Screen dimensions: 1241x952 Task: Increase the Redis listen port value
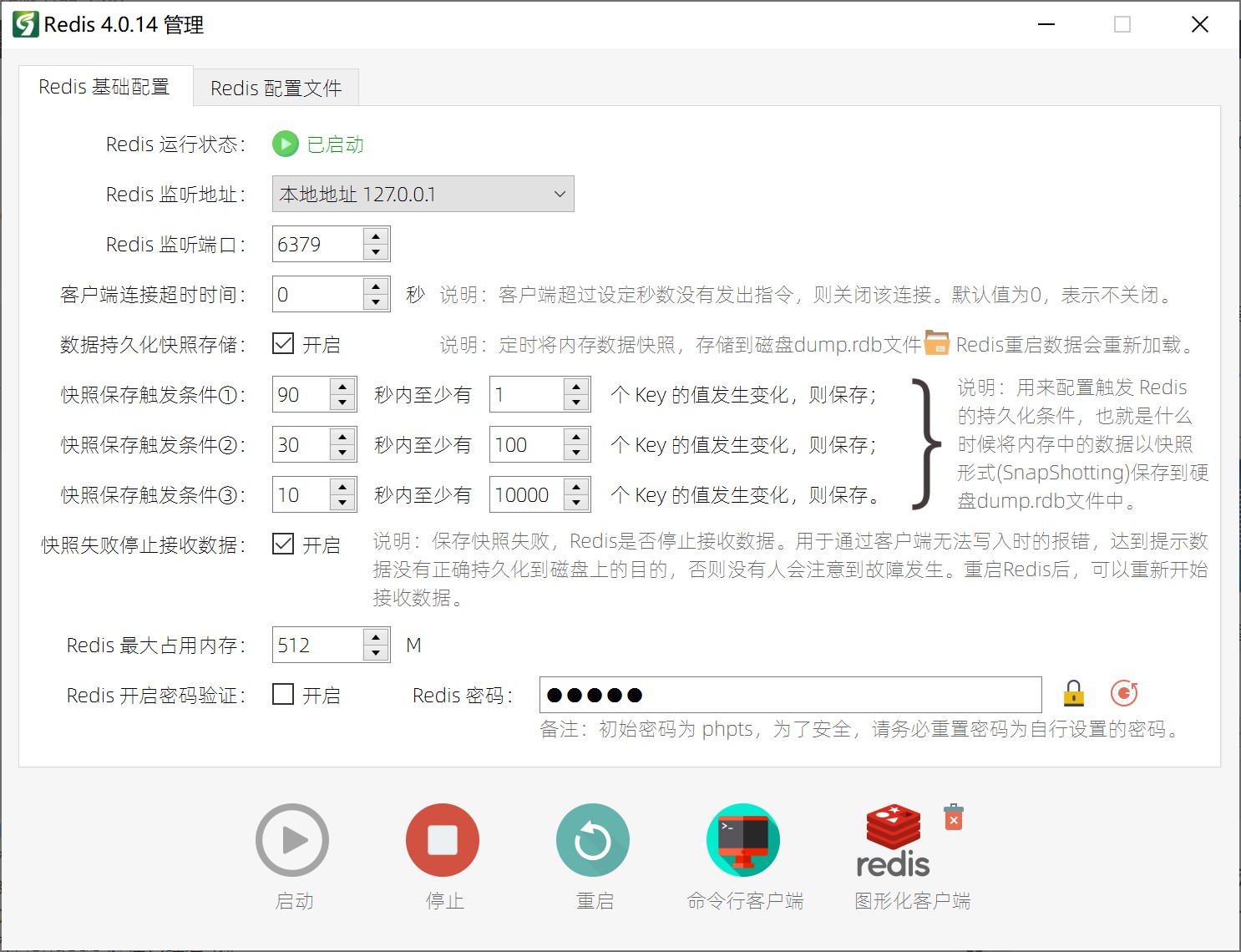(377, 236)
